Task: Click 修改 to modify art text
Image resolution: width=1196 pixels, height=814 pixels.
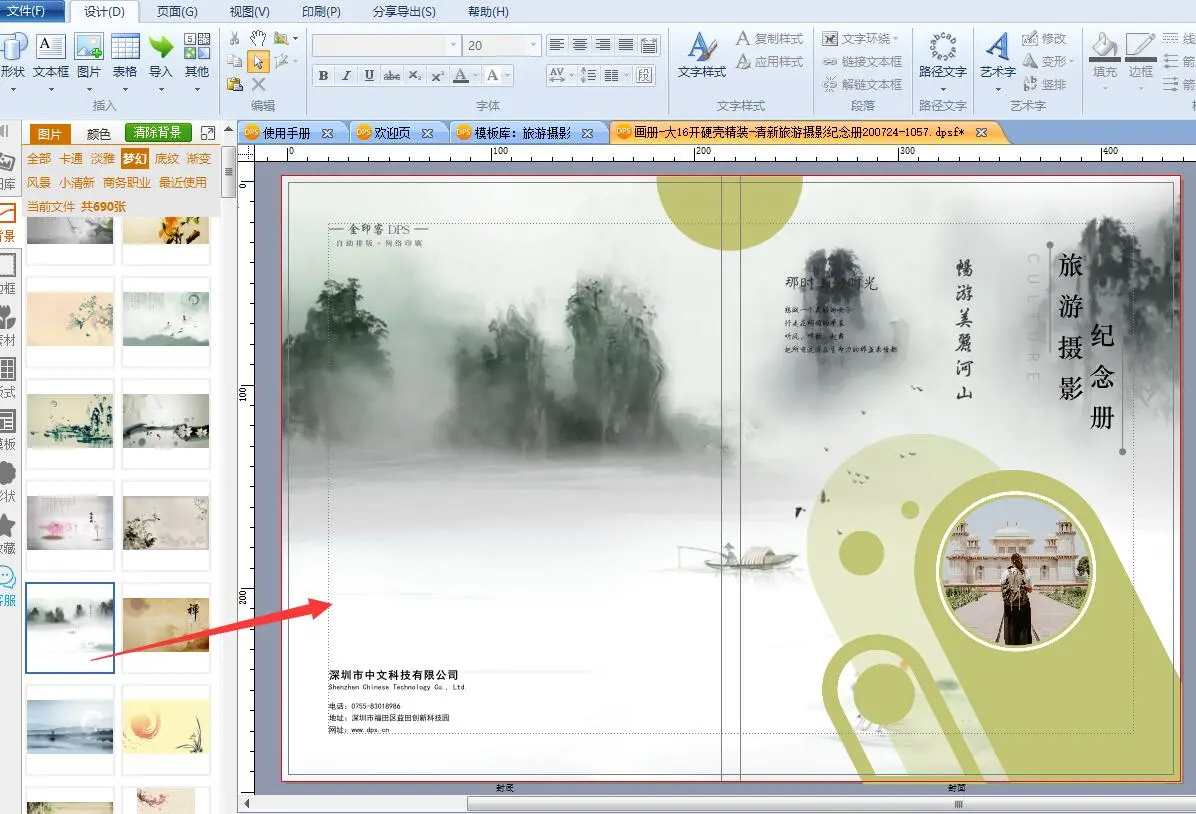Action: pyautogui.click(x=1044, y=38)
